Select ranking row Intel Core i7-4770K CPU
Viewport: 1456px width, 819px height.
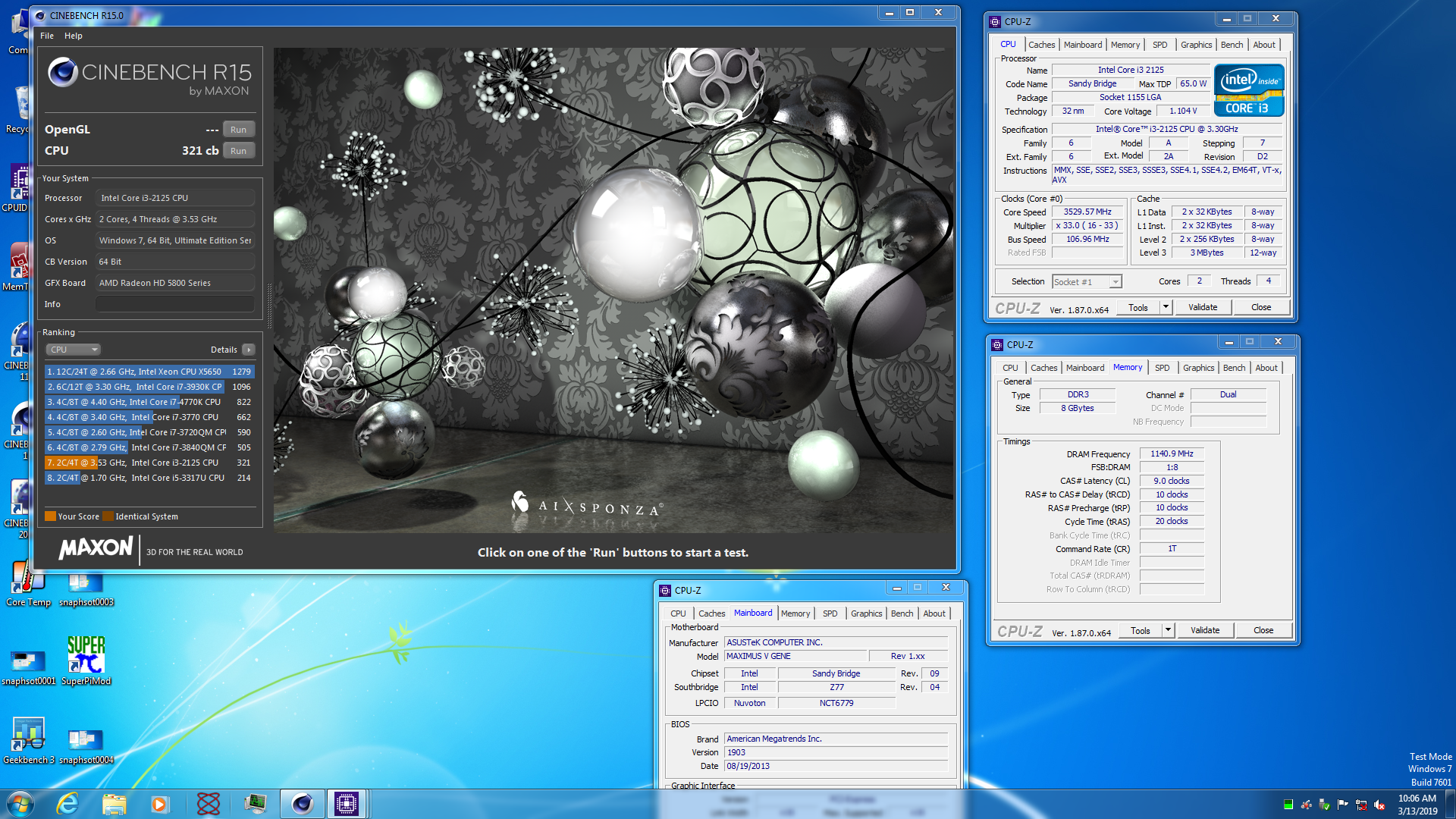(x=149, y=402)
